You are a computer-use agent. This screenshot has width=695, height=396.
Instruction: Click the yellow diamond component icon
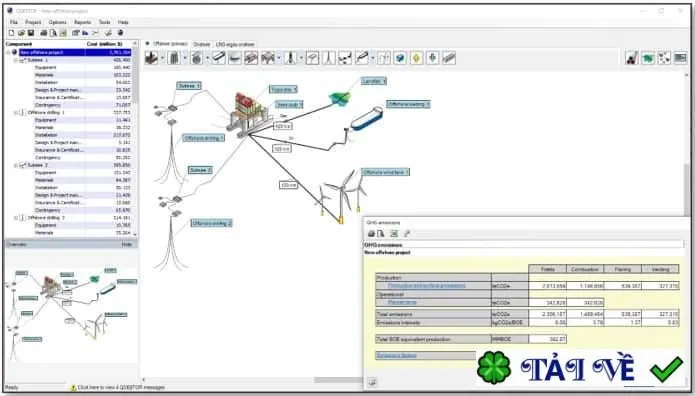[417, 58]
